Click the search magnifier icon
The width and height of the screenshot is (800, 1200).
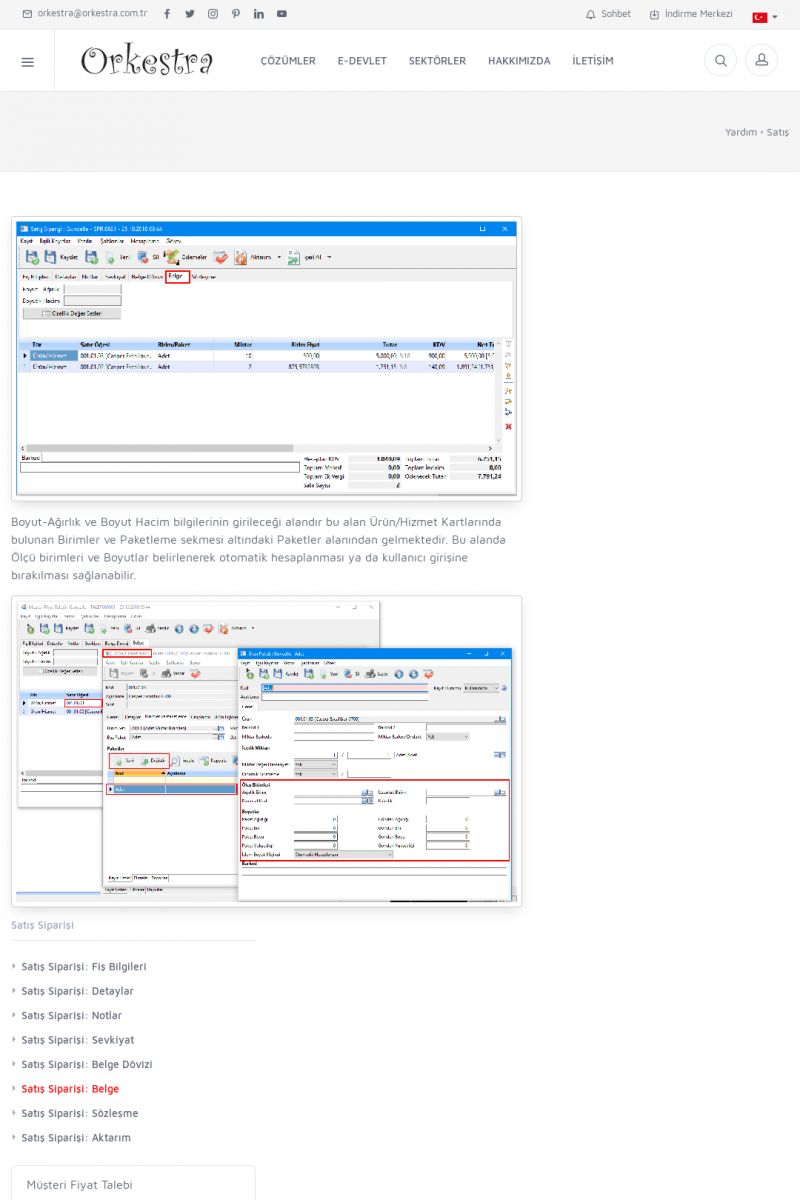720,61
